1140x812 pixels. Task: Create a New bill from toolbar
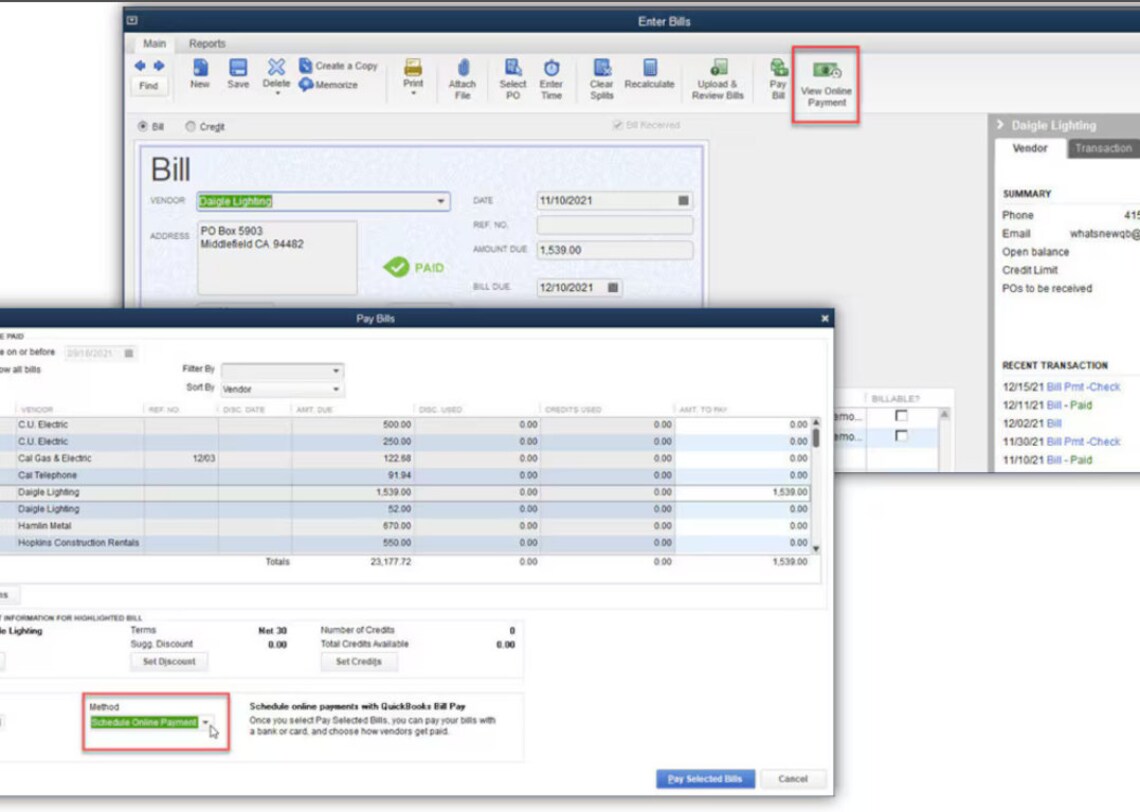[200, 74]
